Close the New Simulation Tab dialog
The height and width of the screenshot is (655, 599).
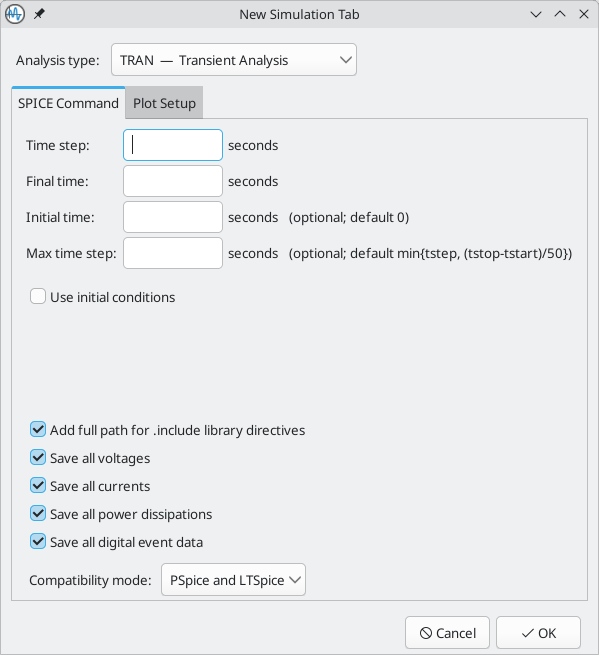pyautogui.click(x=584, y=14)
